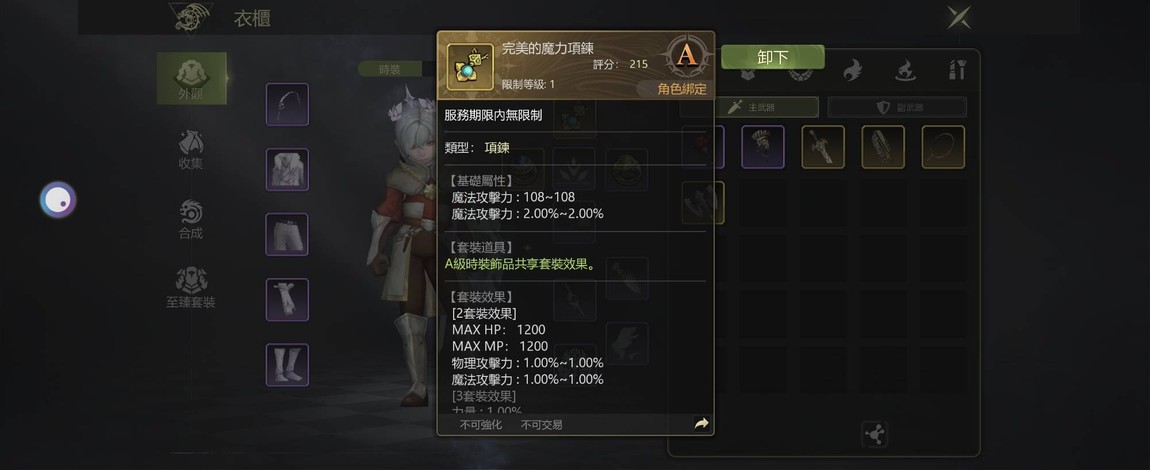Click the share arrow in item tooltip
Screen dimensions: 1150x470
pos(701,424)
